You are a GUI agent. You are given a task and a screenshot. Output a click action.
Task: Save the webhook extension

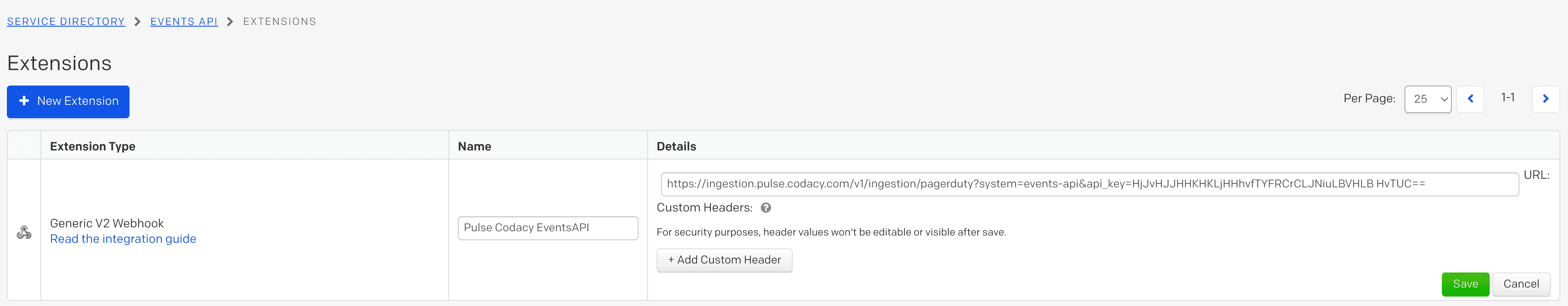click(x=1465, y=284)
